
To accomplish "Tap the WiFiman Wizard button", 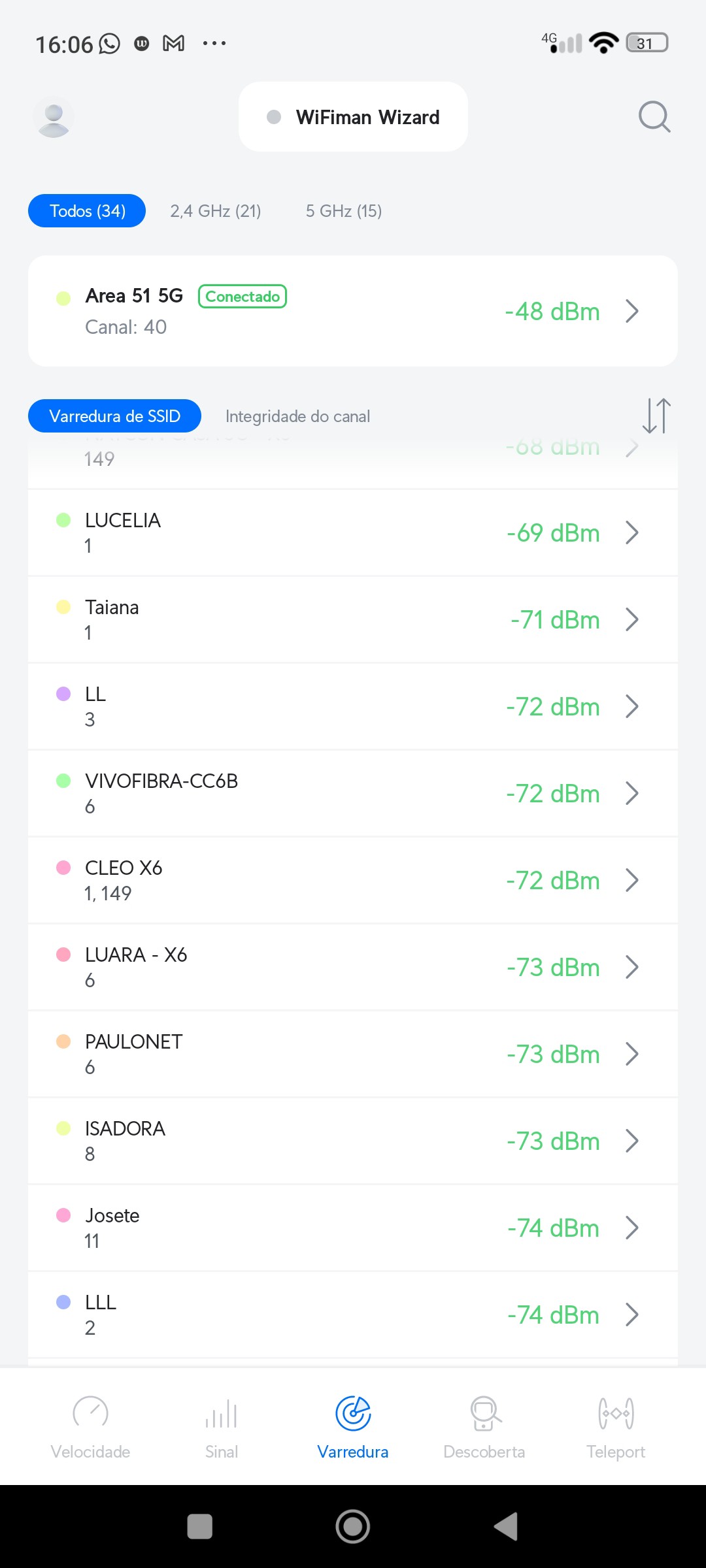I will tap(354, 117).
